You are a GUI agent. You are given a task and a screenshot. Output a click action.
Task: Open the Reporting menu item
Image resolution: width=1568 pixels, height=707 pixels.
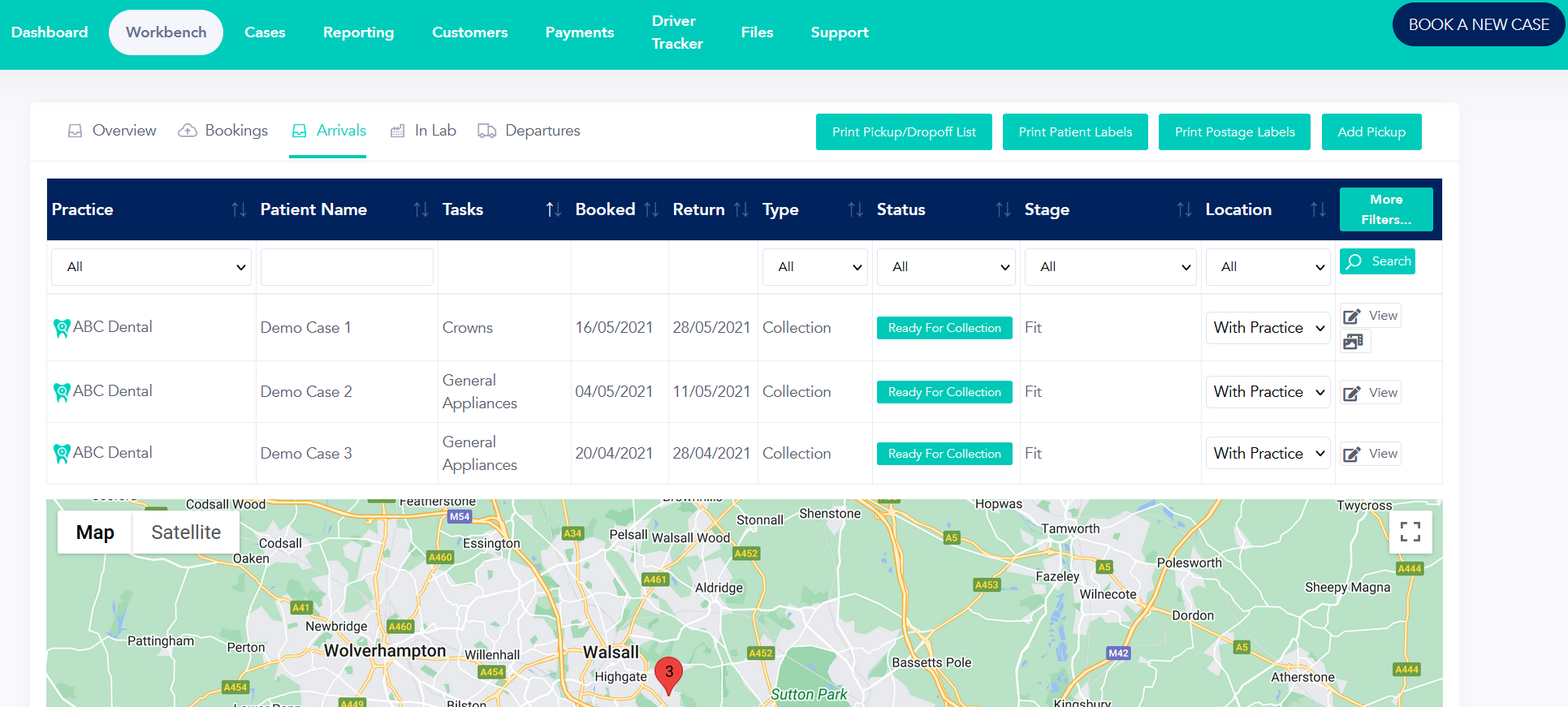coord(358,32)
